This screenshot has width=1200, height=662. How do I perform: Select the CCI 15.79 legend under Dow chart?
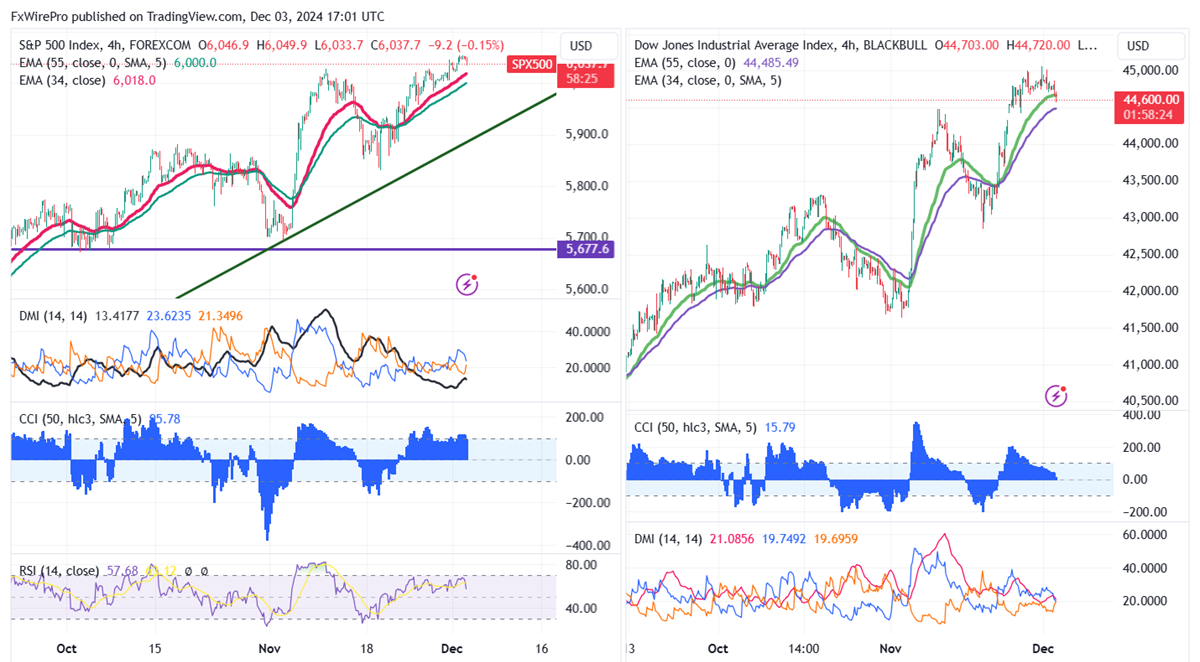714,427
